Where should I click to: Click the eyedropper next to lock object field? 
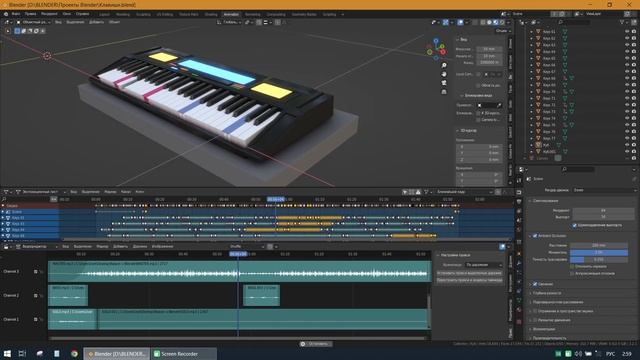tap(499, 105)
